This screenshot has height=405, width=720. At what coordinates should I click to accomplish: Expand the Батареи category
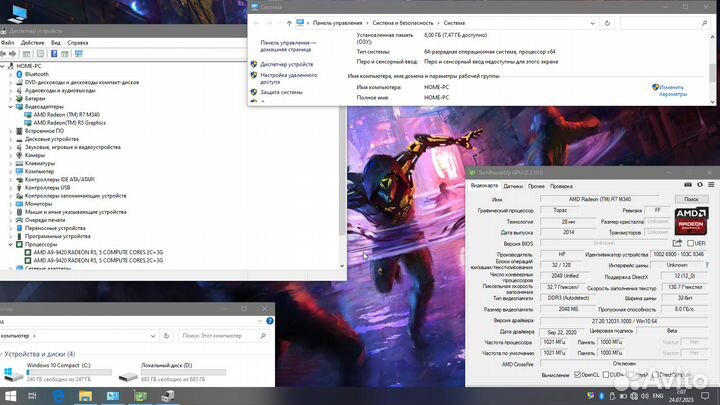11,99
